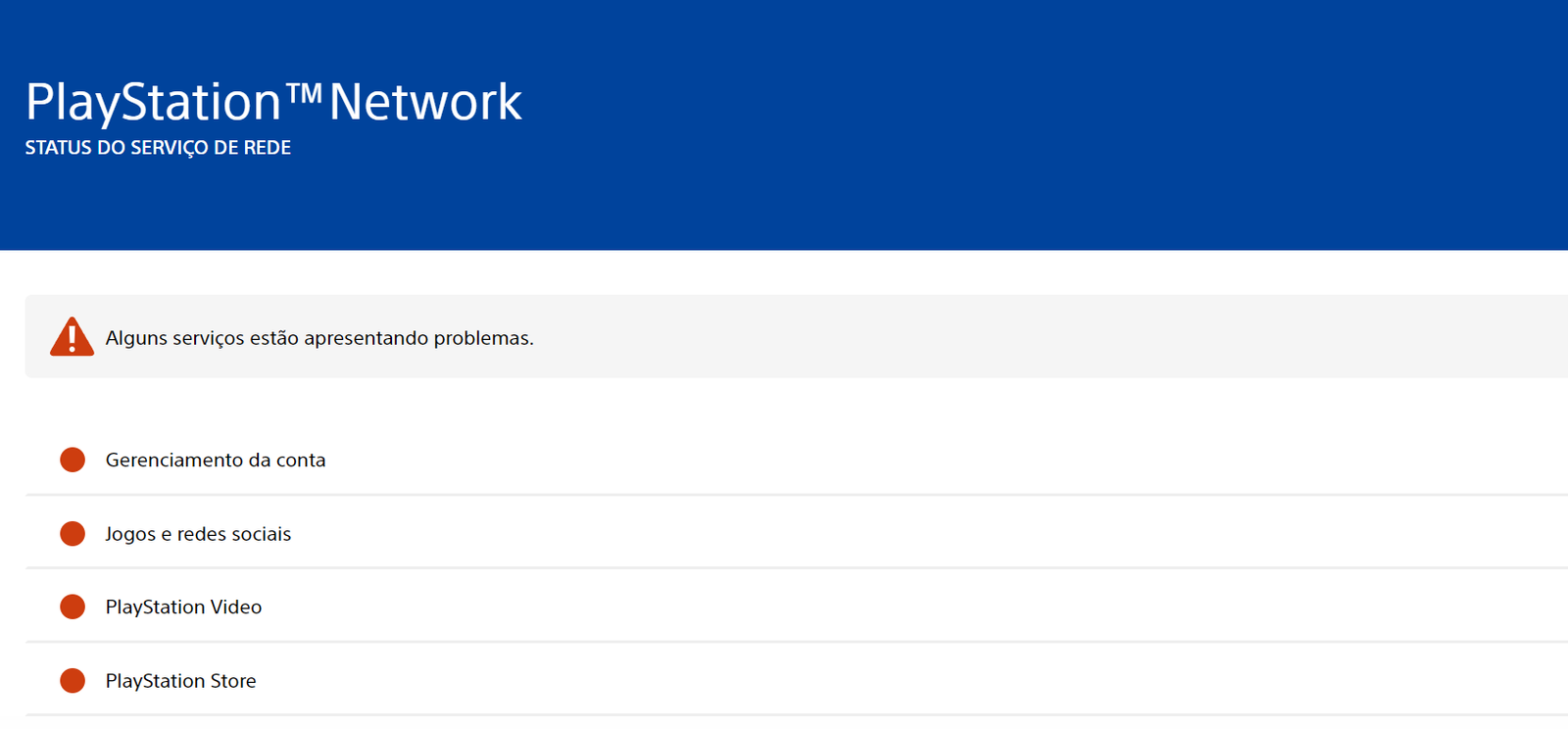This screenshot has height=729, width=1568.
Task: Click the red status indicator beside PlayStation Store
Action: [73, 680]
